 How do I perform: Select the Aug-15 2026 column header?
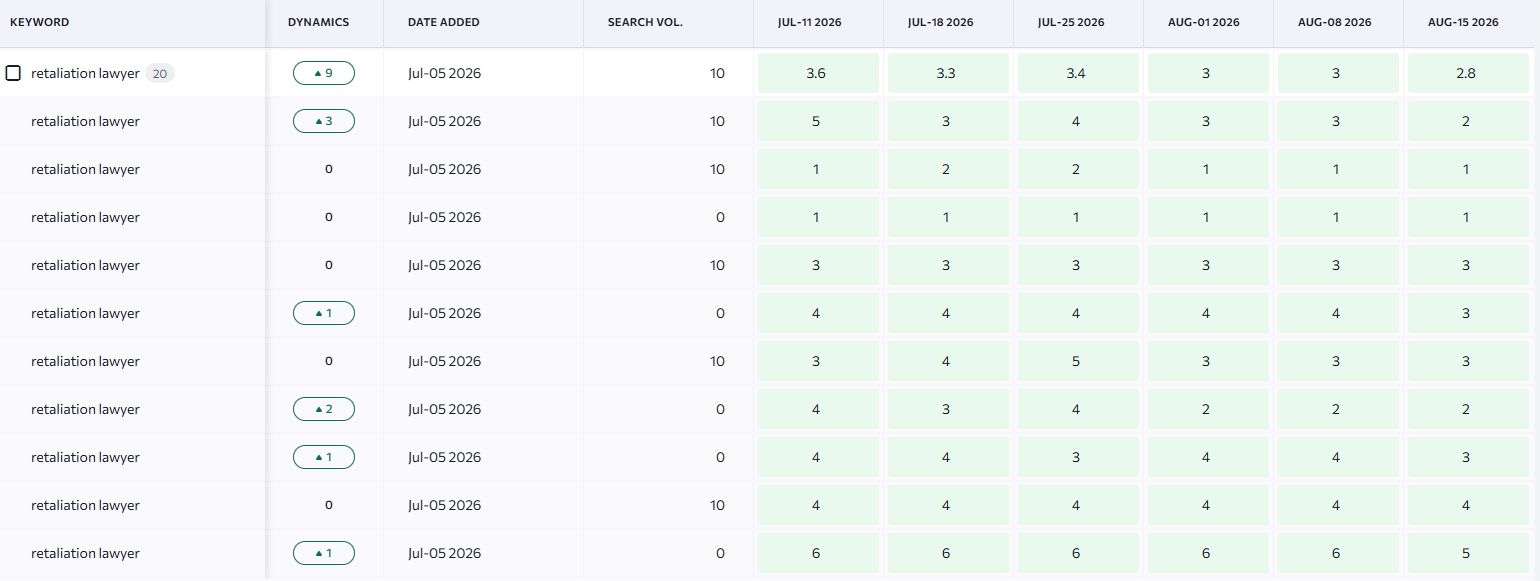pos(1466,22)
